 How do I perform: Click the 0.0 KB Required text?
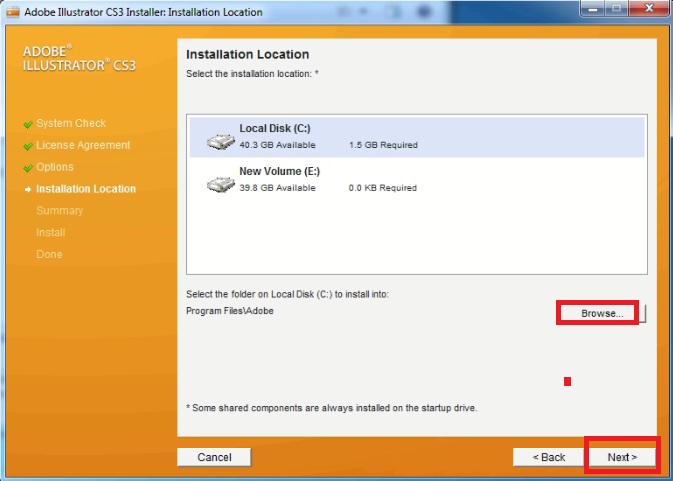[x=383, y=188]
